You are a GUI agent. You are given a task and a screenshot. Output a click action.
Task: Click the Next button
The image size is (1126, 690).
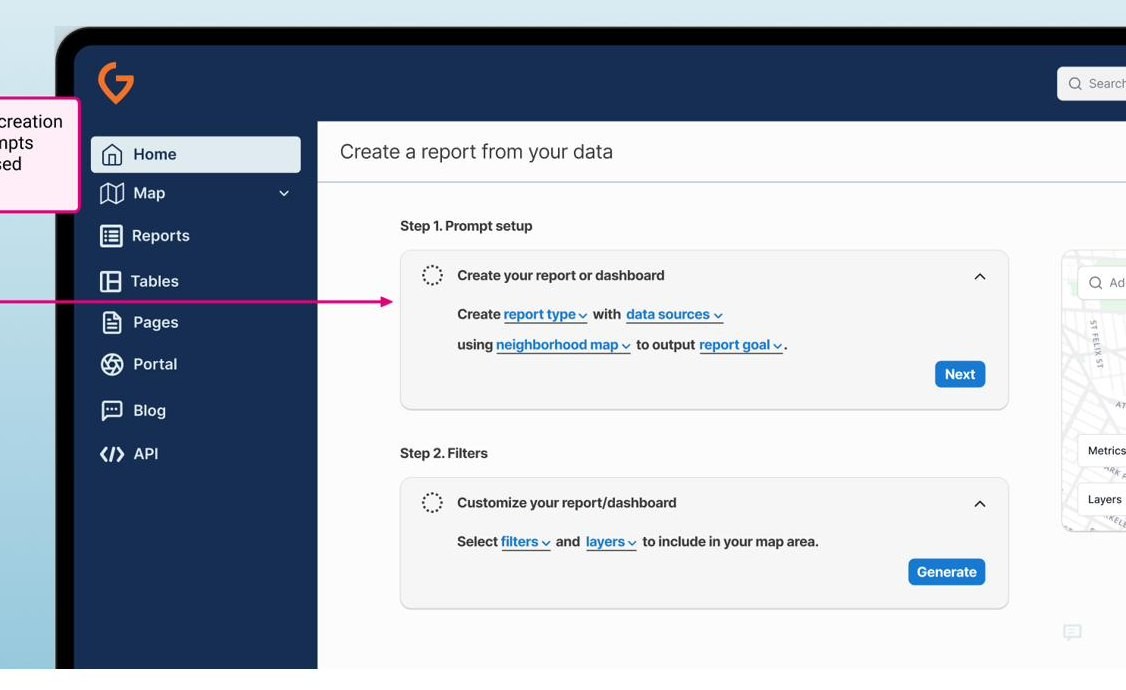(x=960, y=374)
